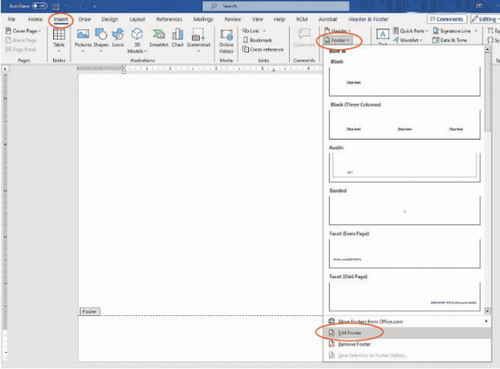
Task: Open the Quick Parts dropdown
Action: [410, 31]
